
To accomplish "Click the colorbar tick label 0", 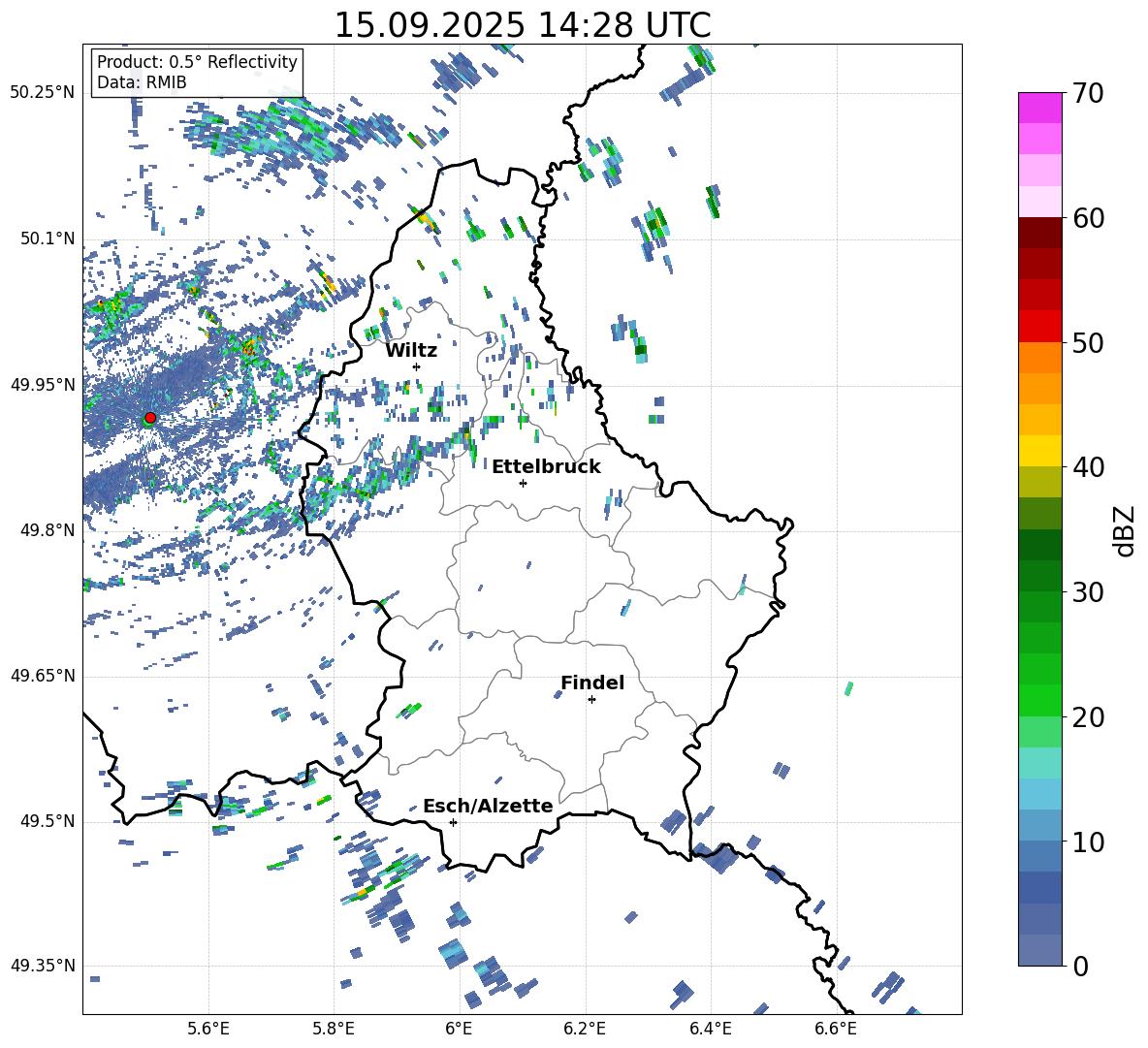I will pos(1080,967).
